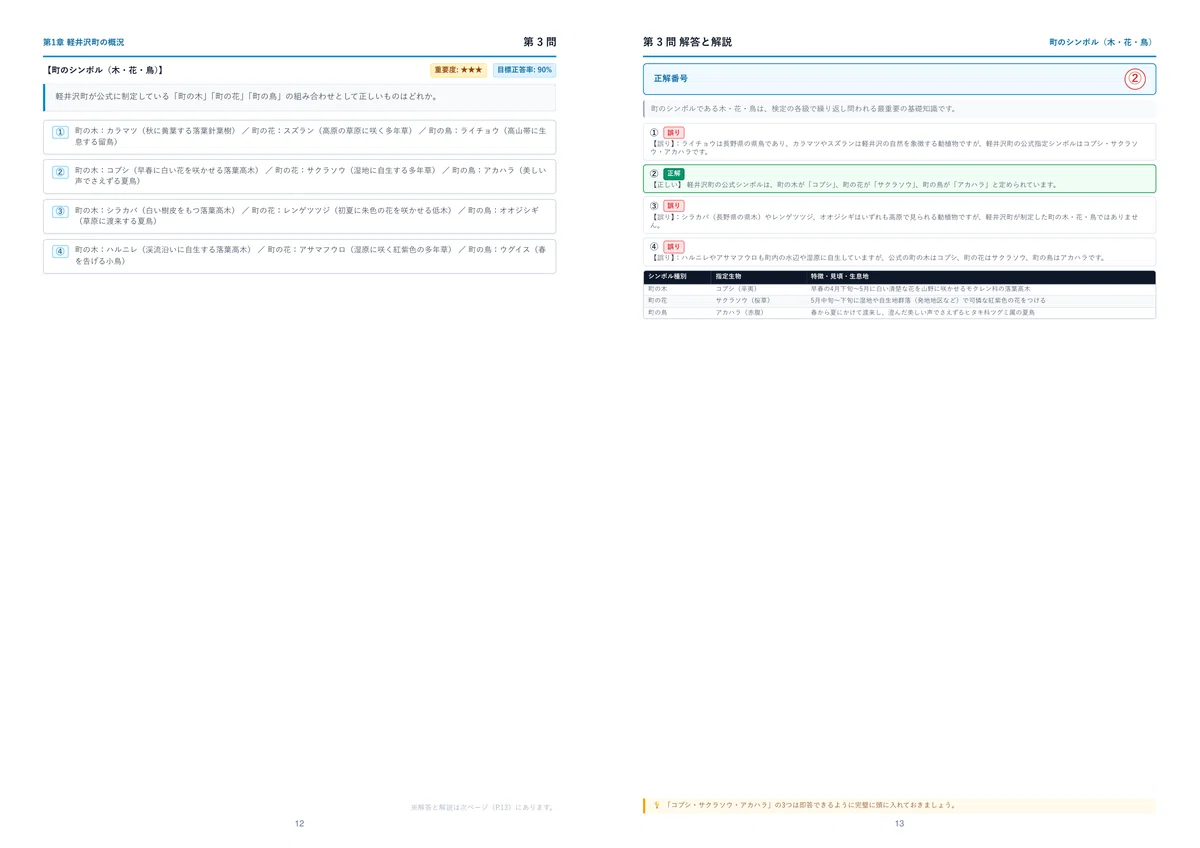1200x848 pixels.
Task: Click intro sentence starting 町のシンボルである木・花・鳥は
Action: coord(802,108)
